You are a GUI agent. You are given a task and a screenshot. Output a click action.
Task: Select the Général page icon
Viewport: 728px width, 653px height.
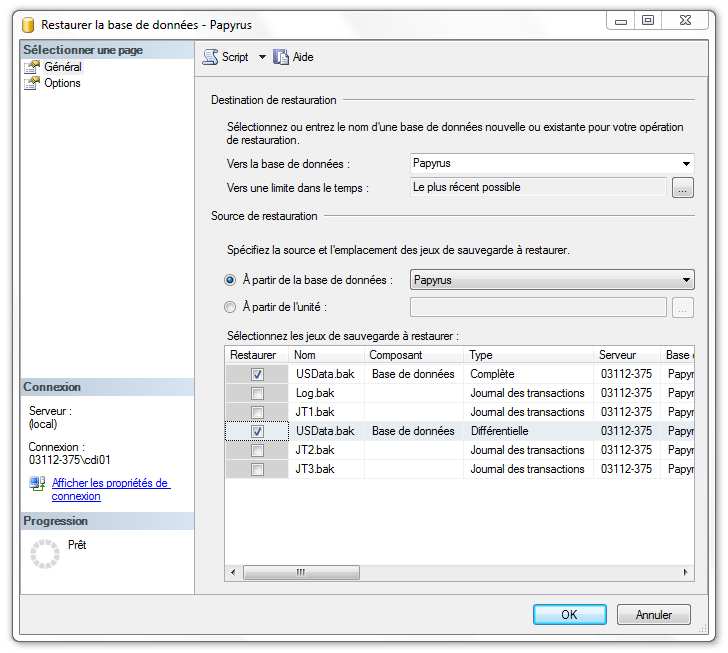click(31, 67)
